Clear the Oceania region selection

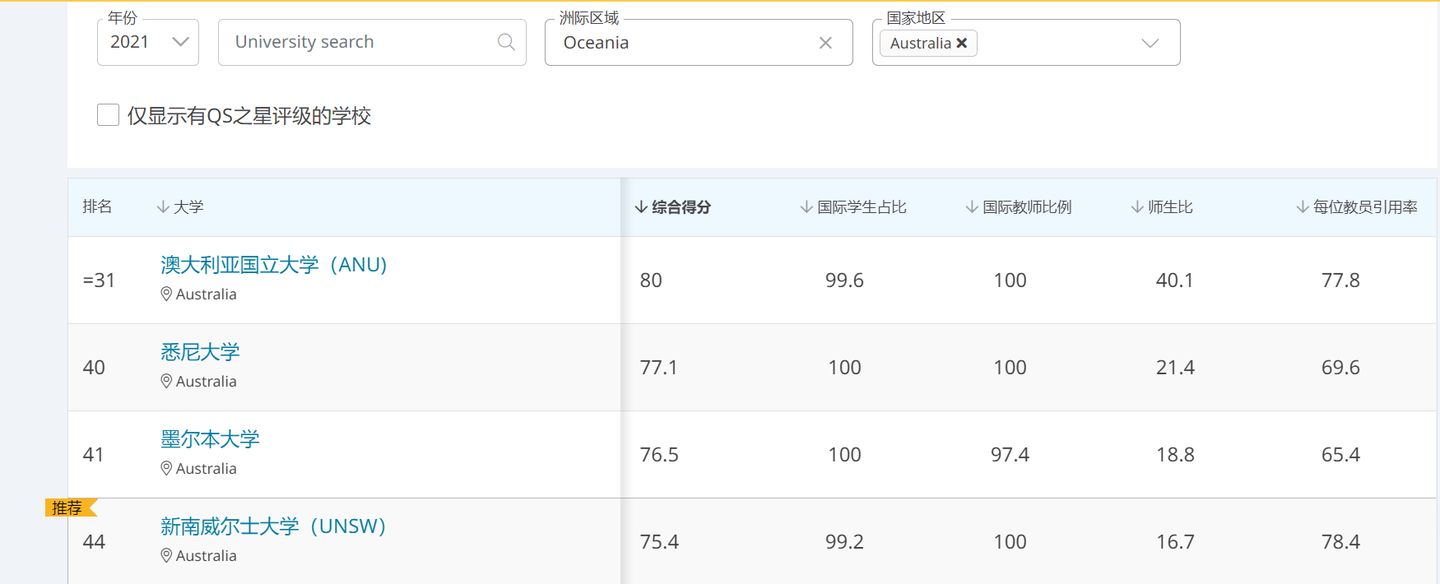coord(825,43)
